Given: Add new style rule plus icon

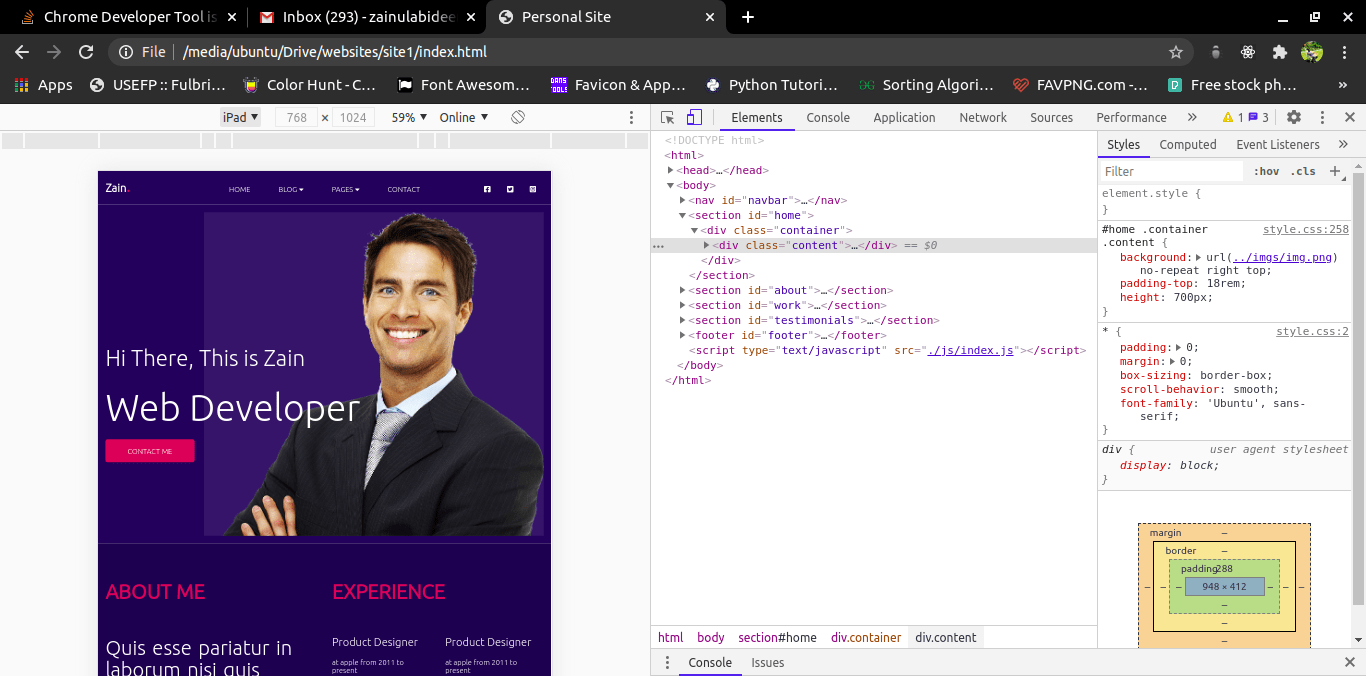Looking at the screenshot, I should tap(1334, 171).
